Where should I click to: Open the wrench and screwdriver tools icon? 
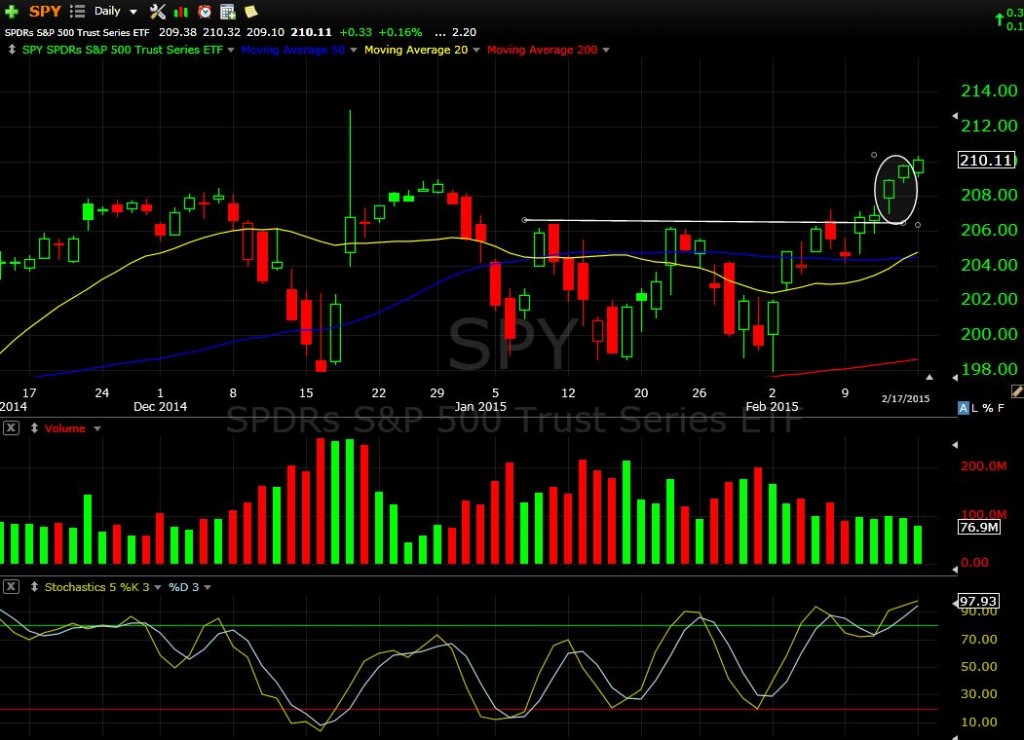[157, 11]
